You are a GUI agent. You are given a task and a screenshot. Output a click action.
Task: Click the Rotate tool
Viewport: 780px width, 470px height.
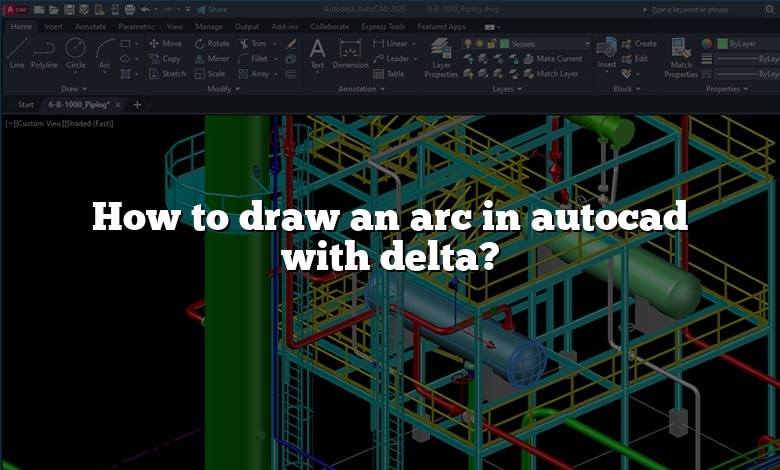pyautogui.click(x=212, y=44)
